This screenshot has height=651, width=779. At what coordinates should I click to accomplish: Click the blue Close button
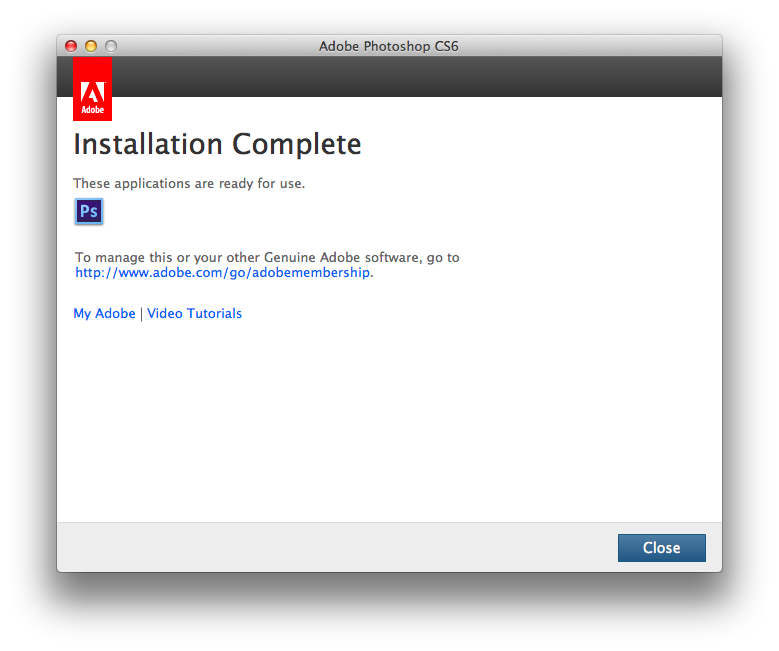[662, 548]
